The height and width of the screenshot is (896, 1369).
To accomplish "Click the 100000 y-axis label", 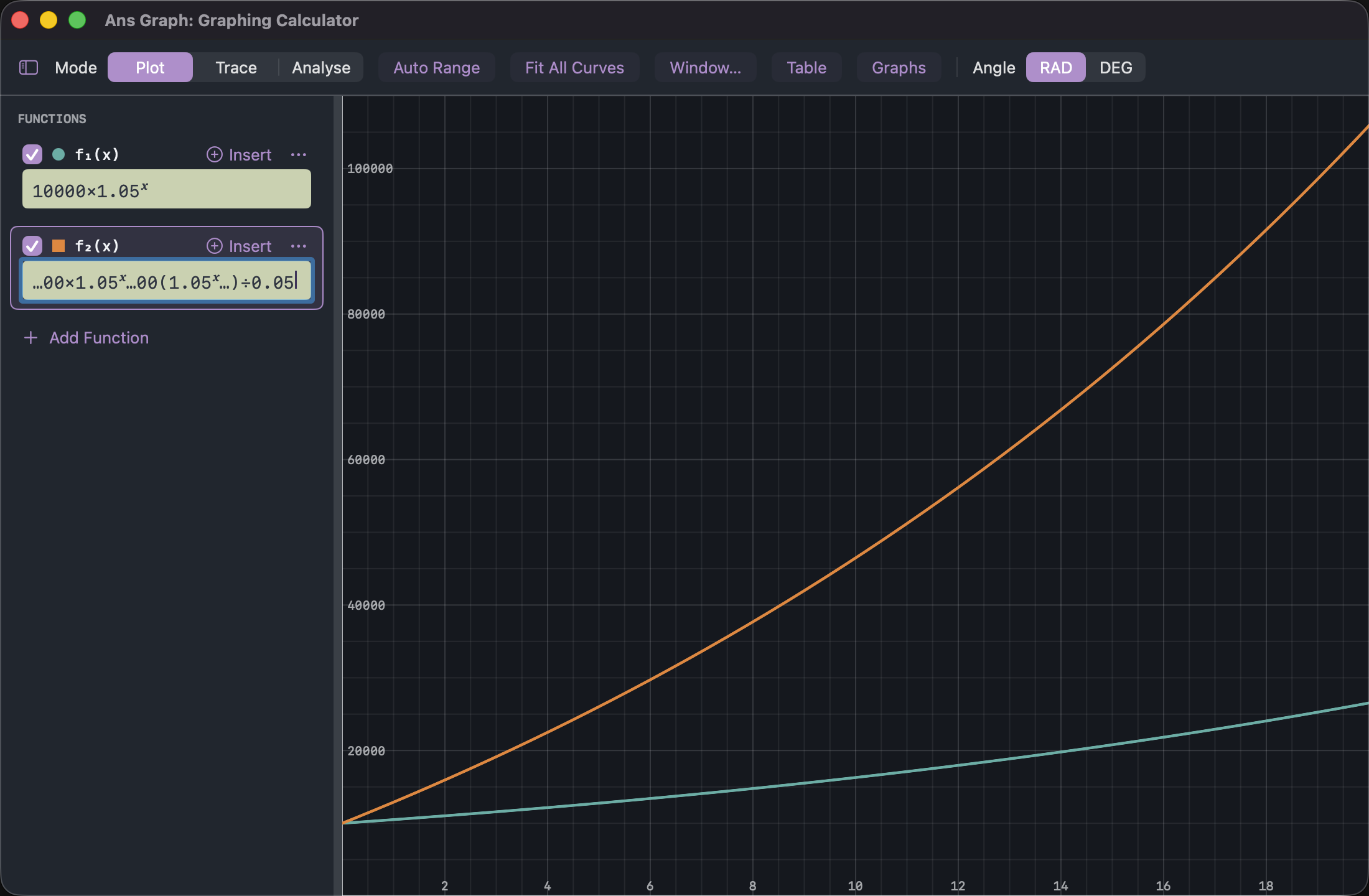I will point(370,169).
